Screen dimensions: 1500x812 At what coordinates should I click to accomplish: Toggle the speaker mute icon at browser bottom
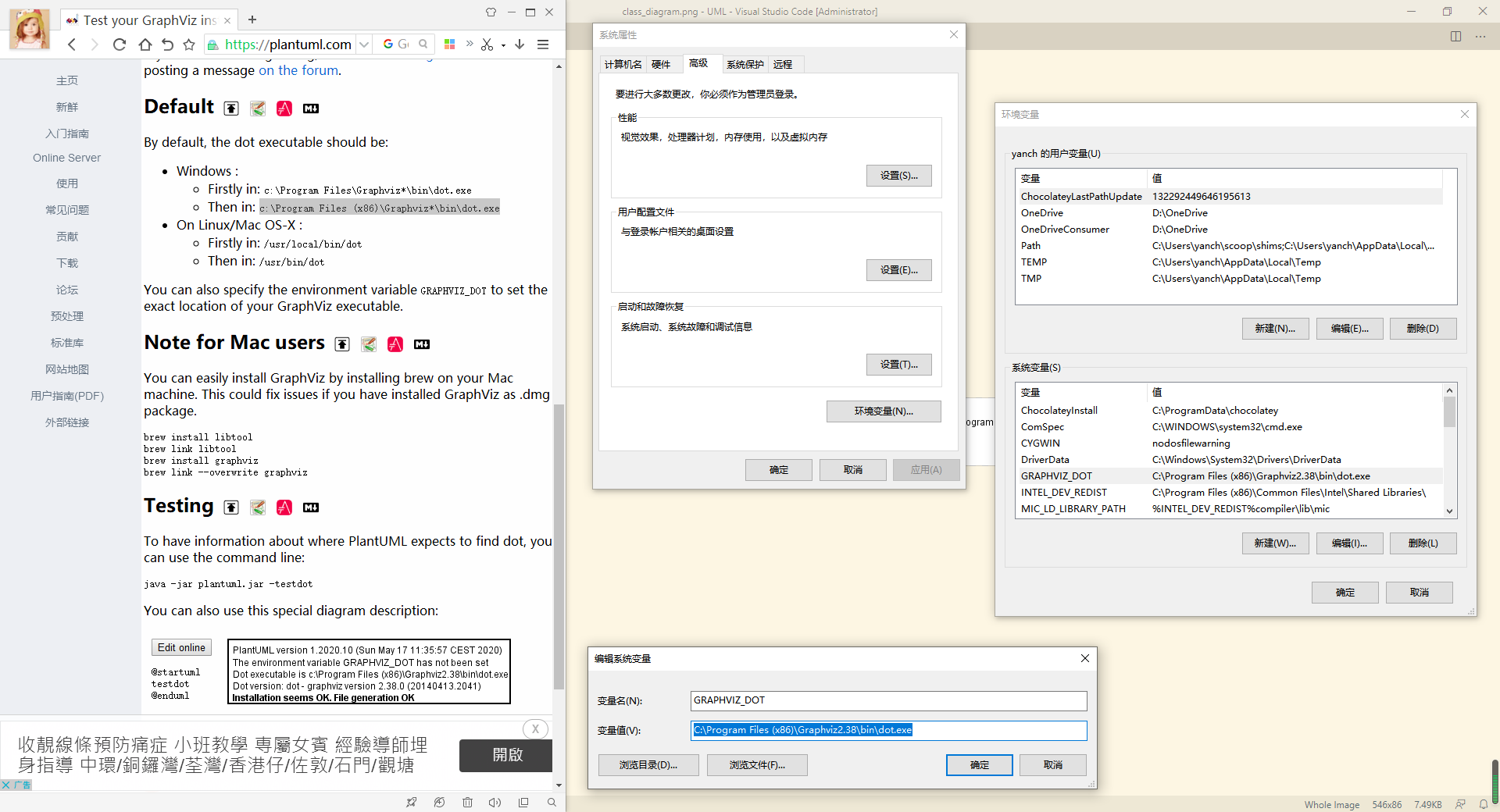(x=495, y=803)
